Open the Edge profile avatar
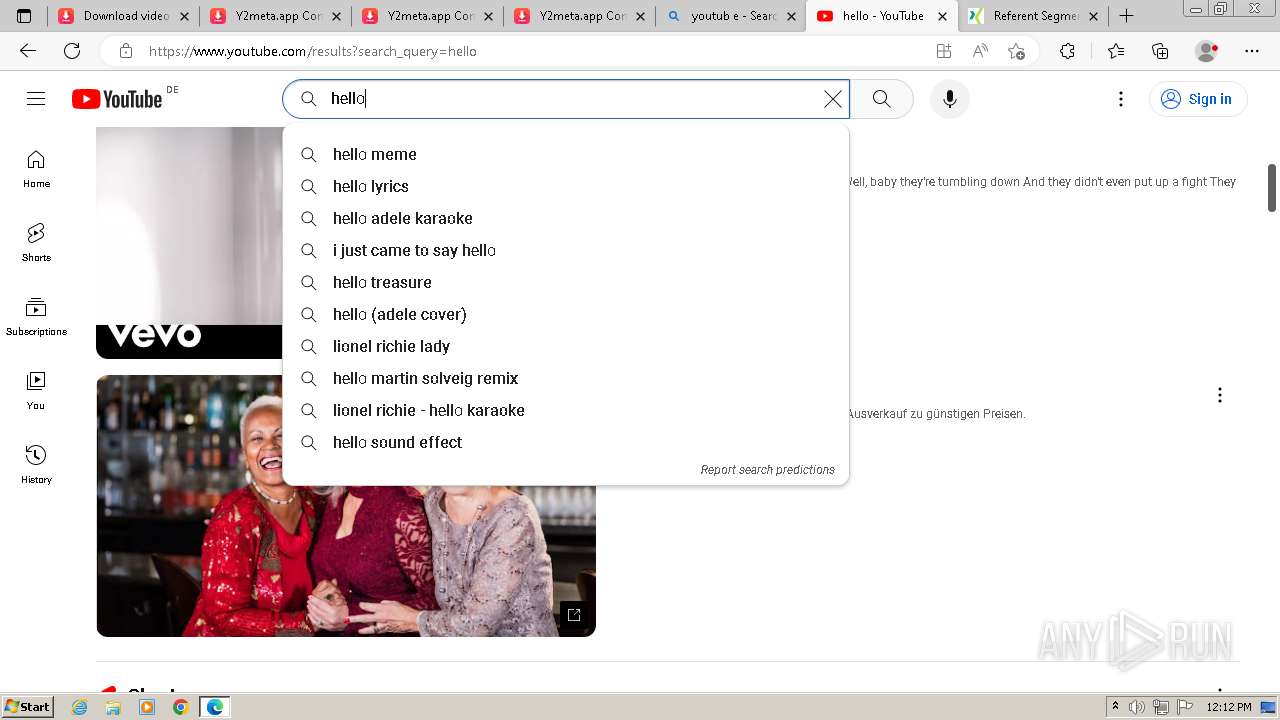 [x=1207, y=51]
